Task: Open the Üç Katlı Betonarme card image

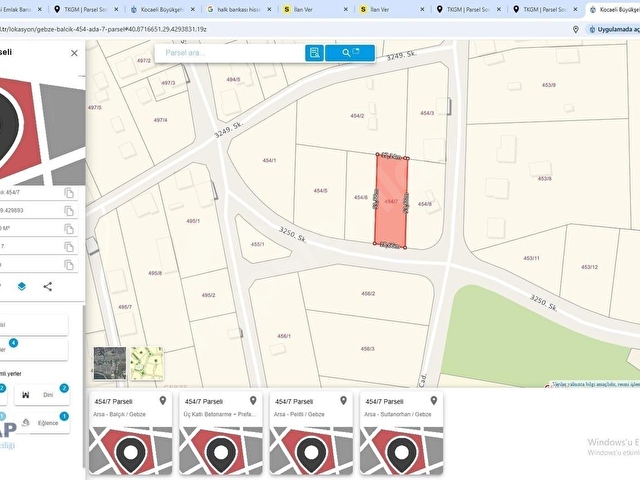Action: click(x=221, y=451)
